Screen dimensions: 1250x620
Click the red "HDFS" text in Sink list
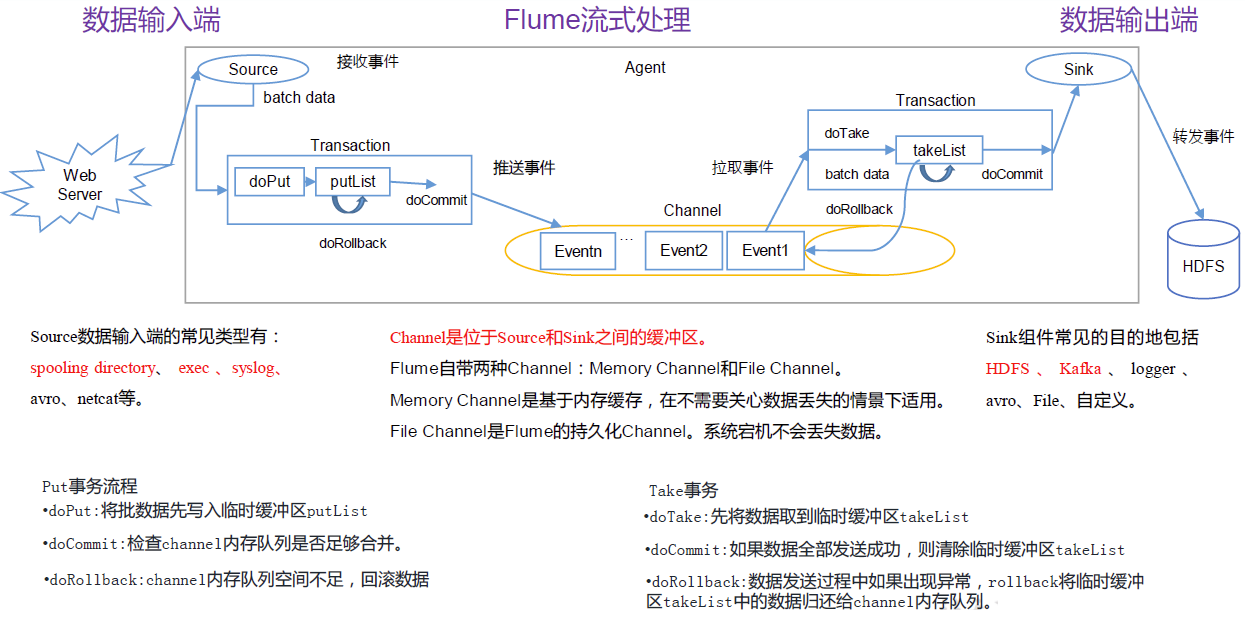[1007, 369]
